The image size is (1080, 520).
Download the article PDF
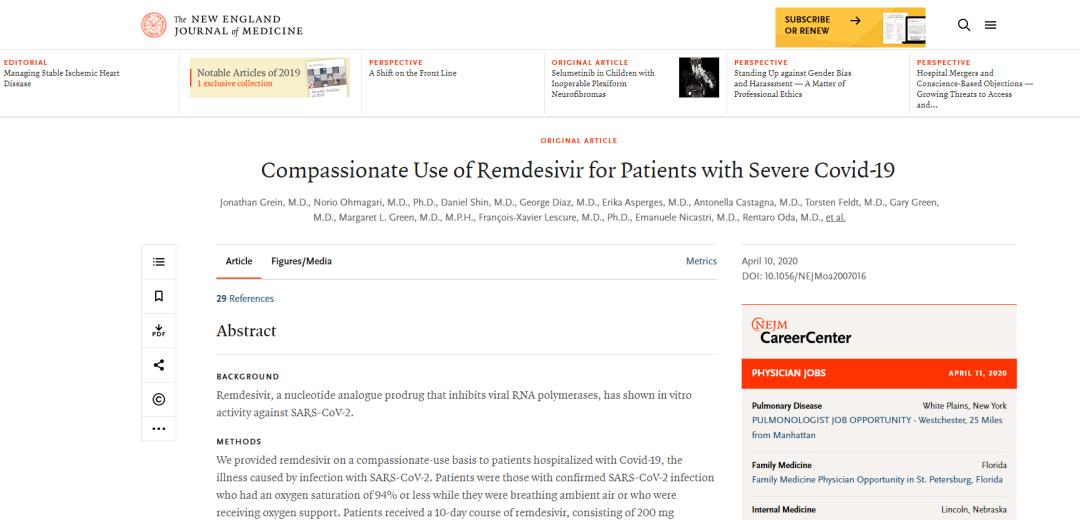(x=158, y=331)
